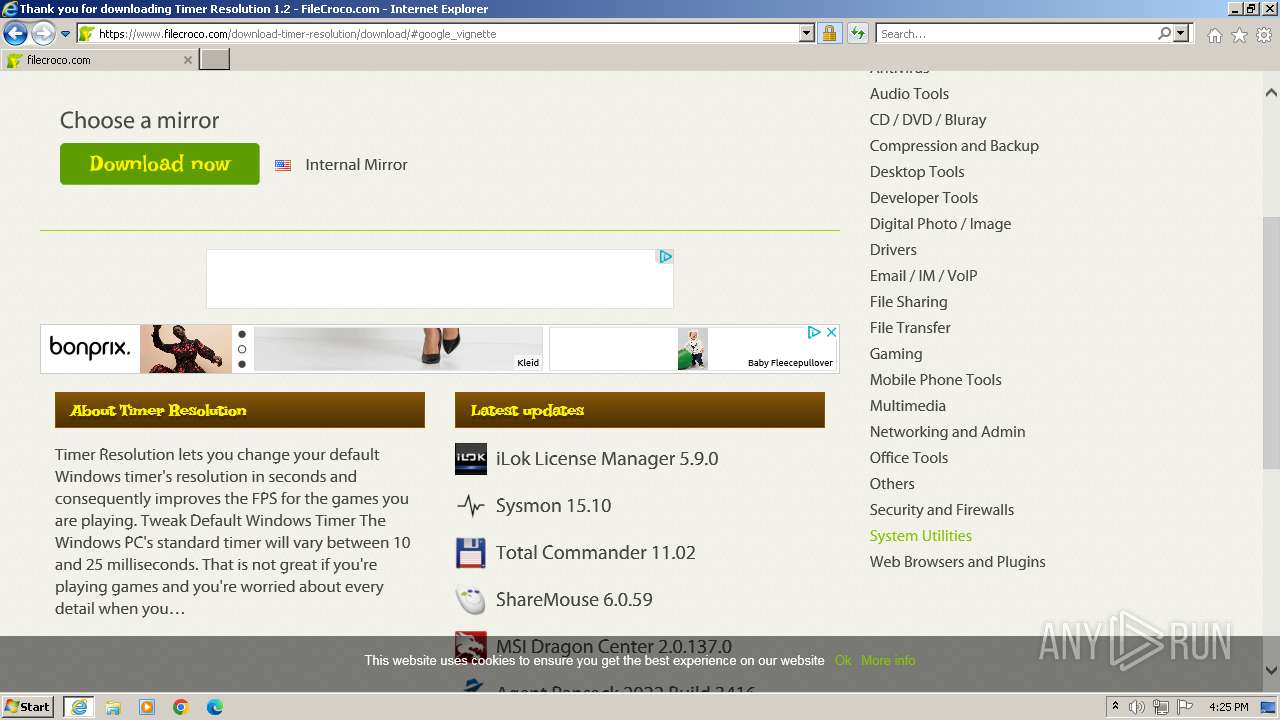This screenshot has width=1280, height=720.
Task: Open the Multimedia category
Action: [907, 406]
